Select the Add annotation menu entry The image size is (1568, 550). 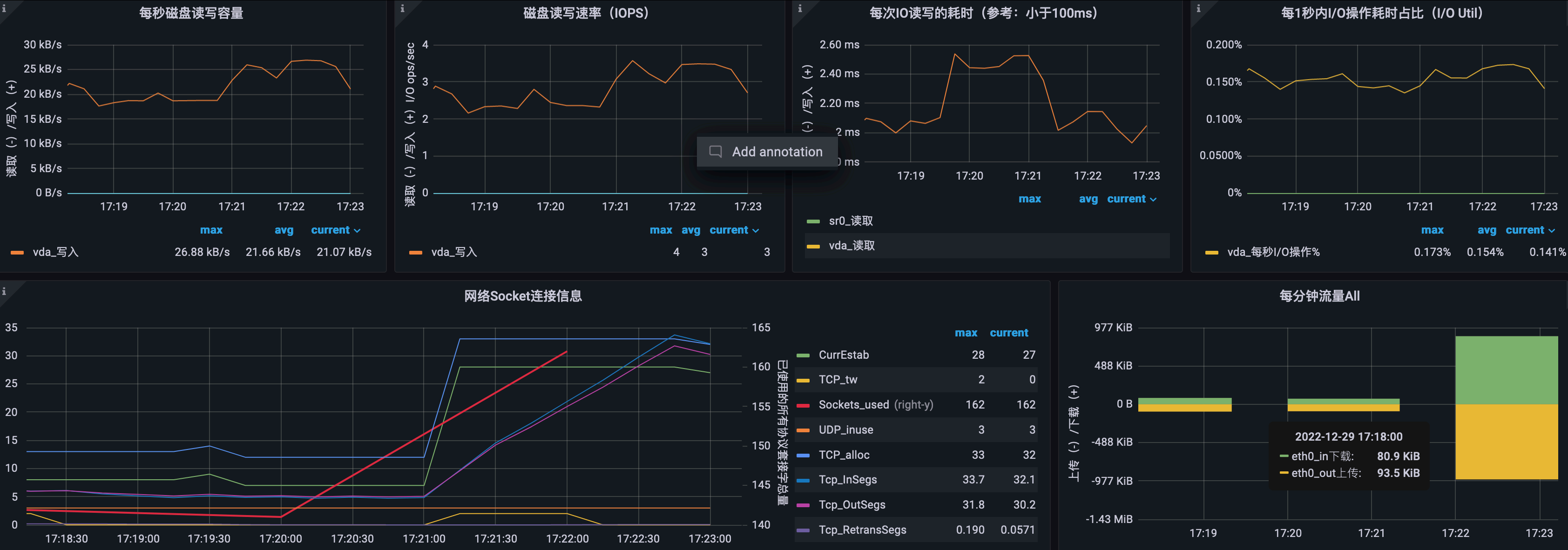[x=777, y=152]
